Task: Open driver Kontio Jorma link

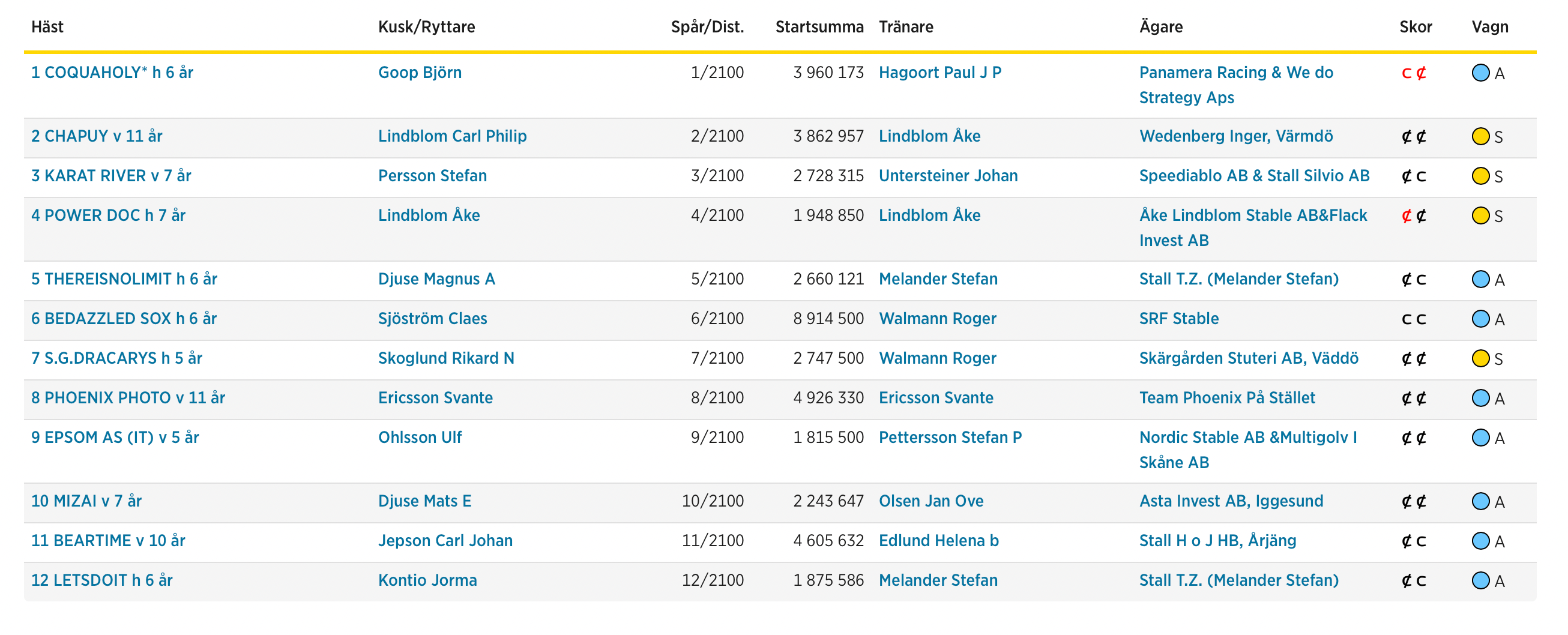Action: [427, 580]
